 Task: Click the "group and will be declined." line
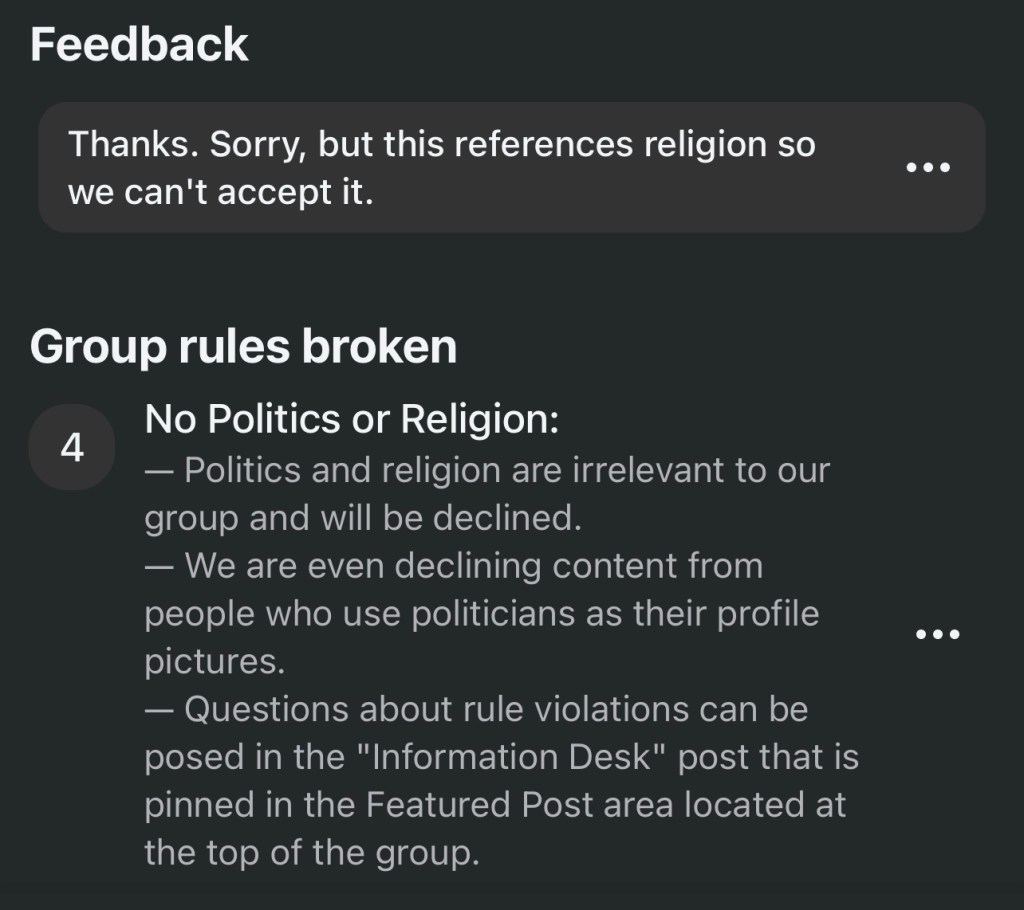click(362, 518)
